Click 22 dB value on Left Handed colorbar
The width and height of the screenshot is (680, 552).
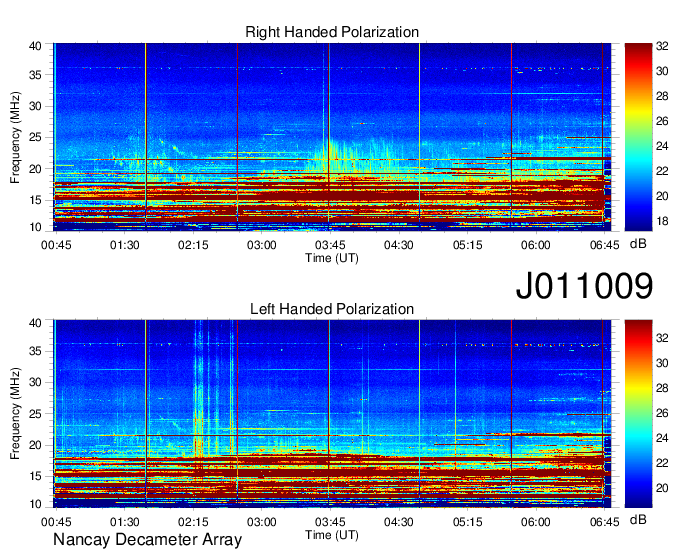pyautogui.click(x=662, y=463)
